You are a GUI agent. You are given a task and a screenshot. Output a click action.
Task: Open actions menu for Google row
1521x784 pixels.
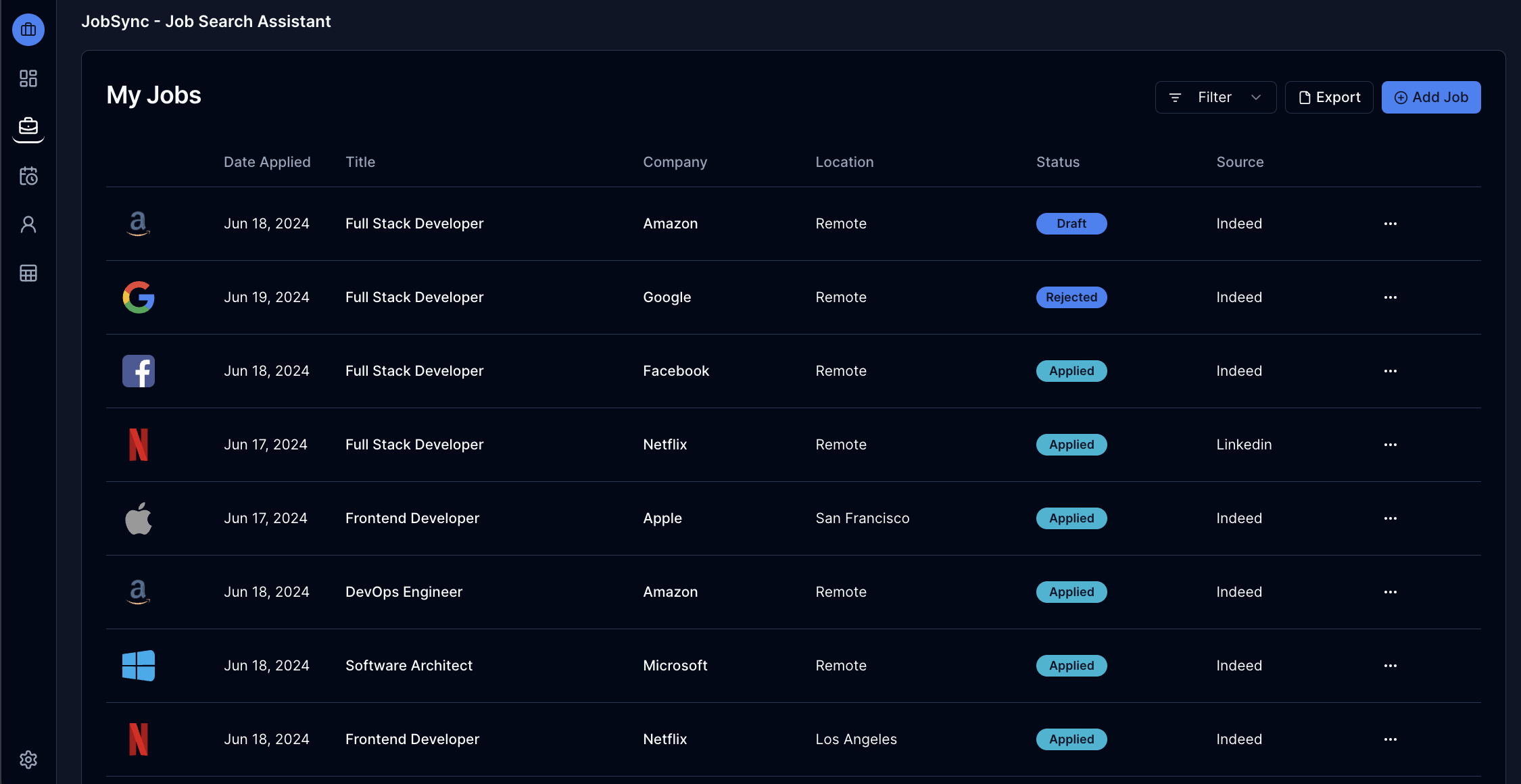click(1391, 297)
